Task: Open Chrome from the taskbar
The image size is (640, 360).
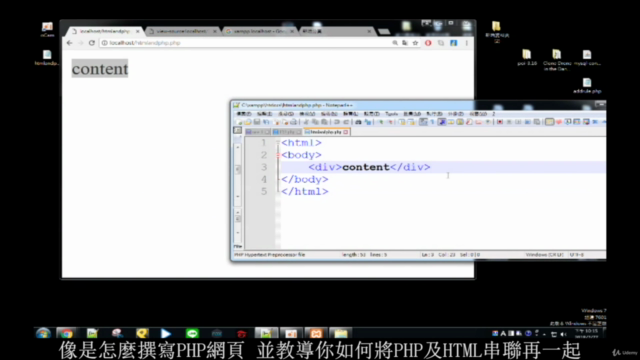Action: click(x=67, y=333)
